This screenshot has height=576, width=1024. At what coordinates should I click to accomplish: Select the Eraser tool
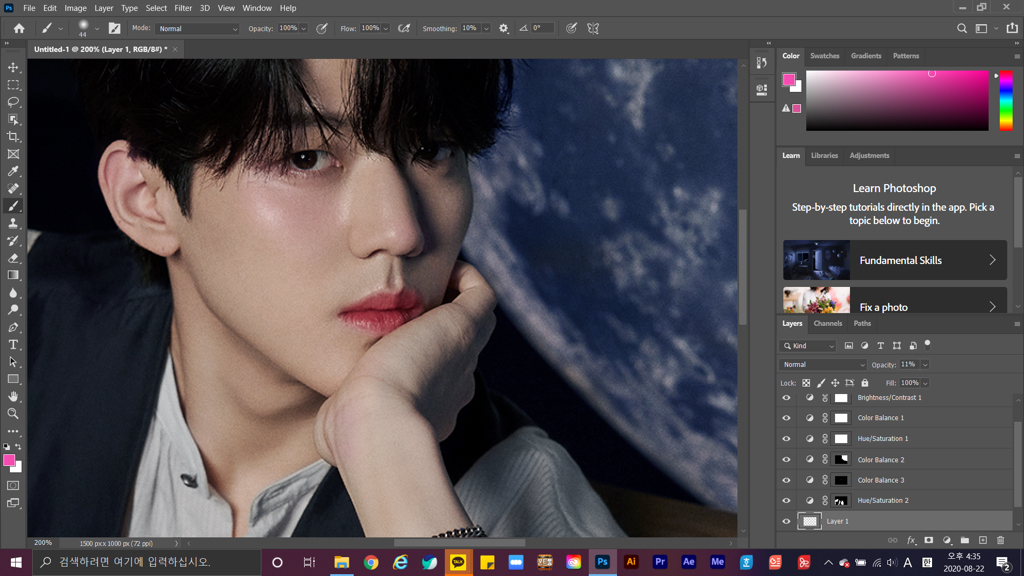click(x=13, y=258)
